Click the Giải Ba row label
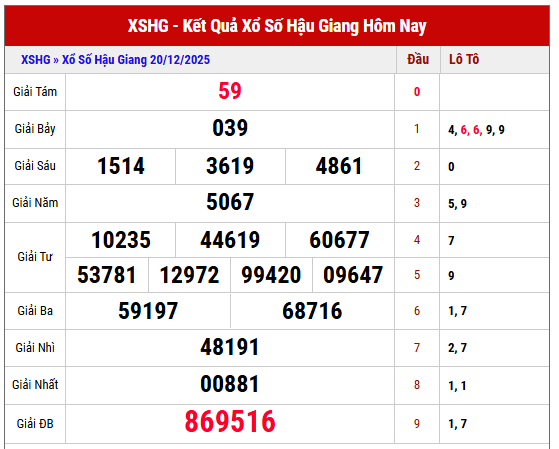This screenshot has height=449, width=559. 35,311
